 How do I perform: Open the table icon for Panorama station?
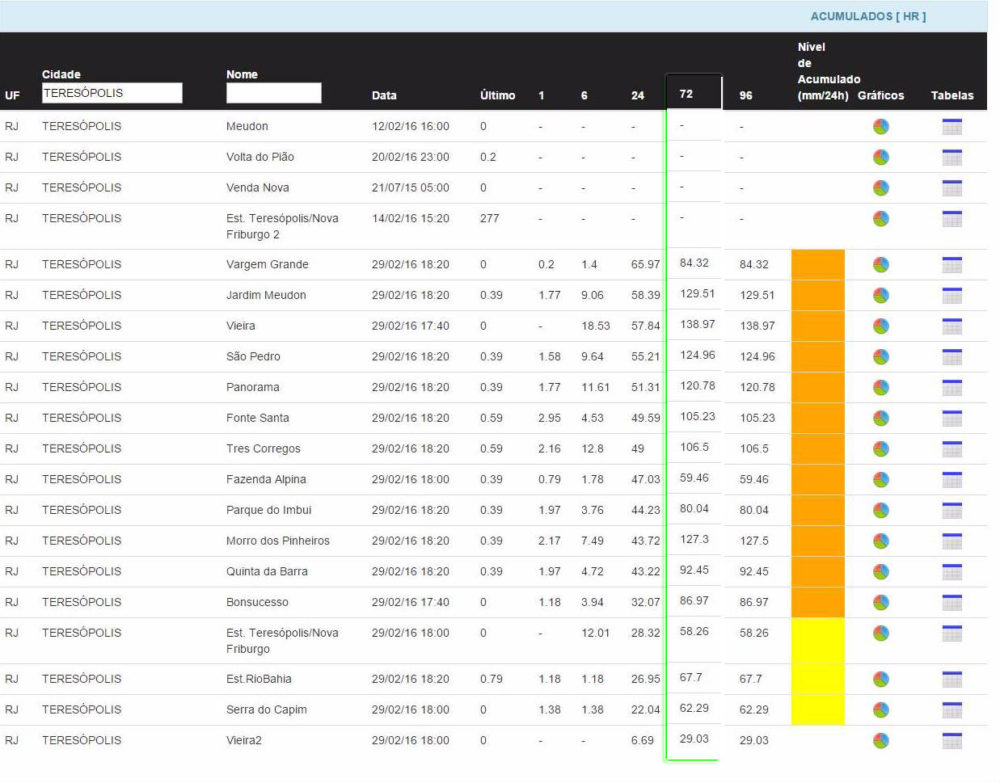point(951,387)
